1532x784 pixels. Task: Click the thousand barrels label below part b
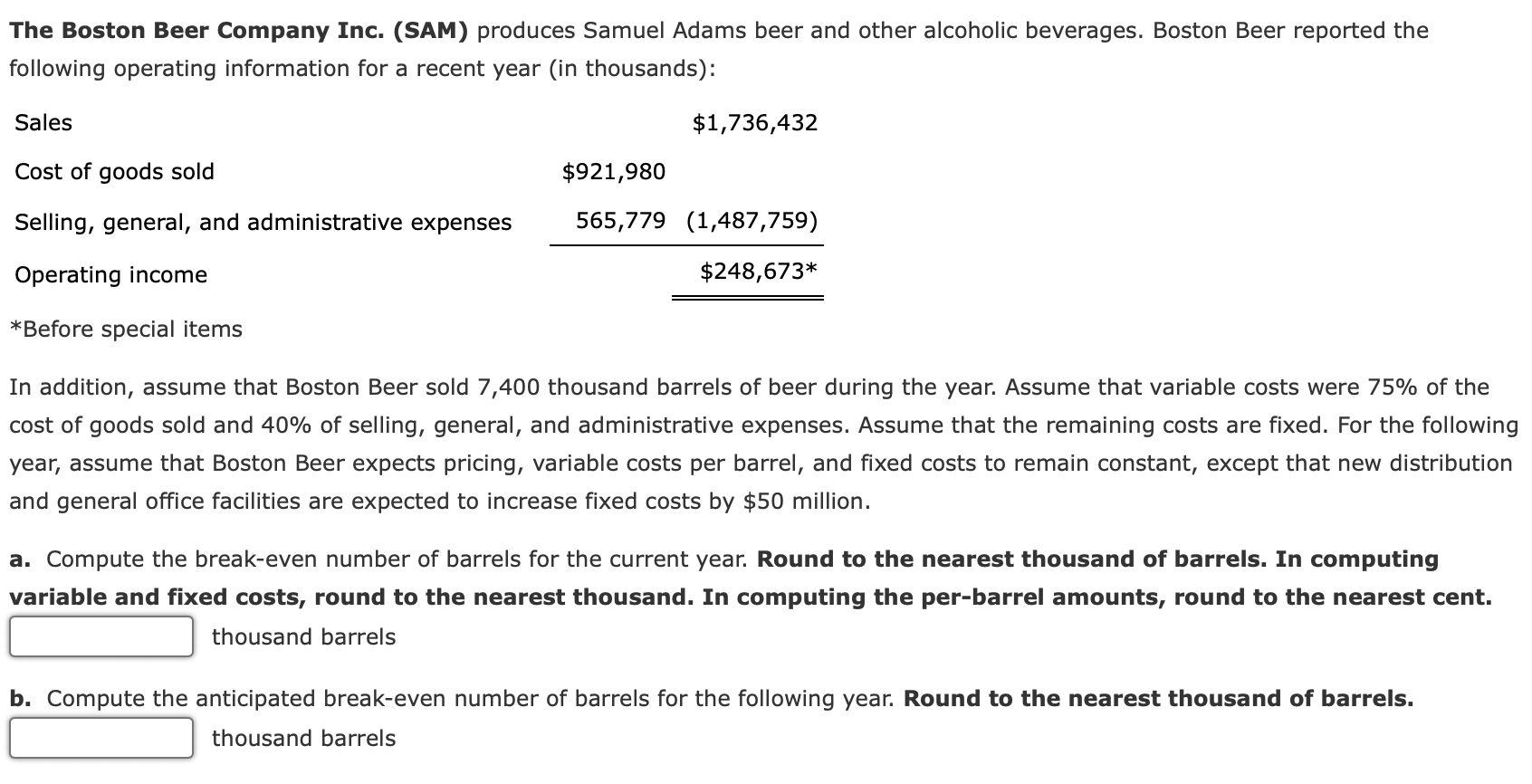click(x=302, y=739)
